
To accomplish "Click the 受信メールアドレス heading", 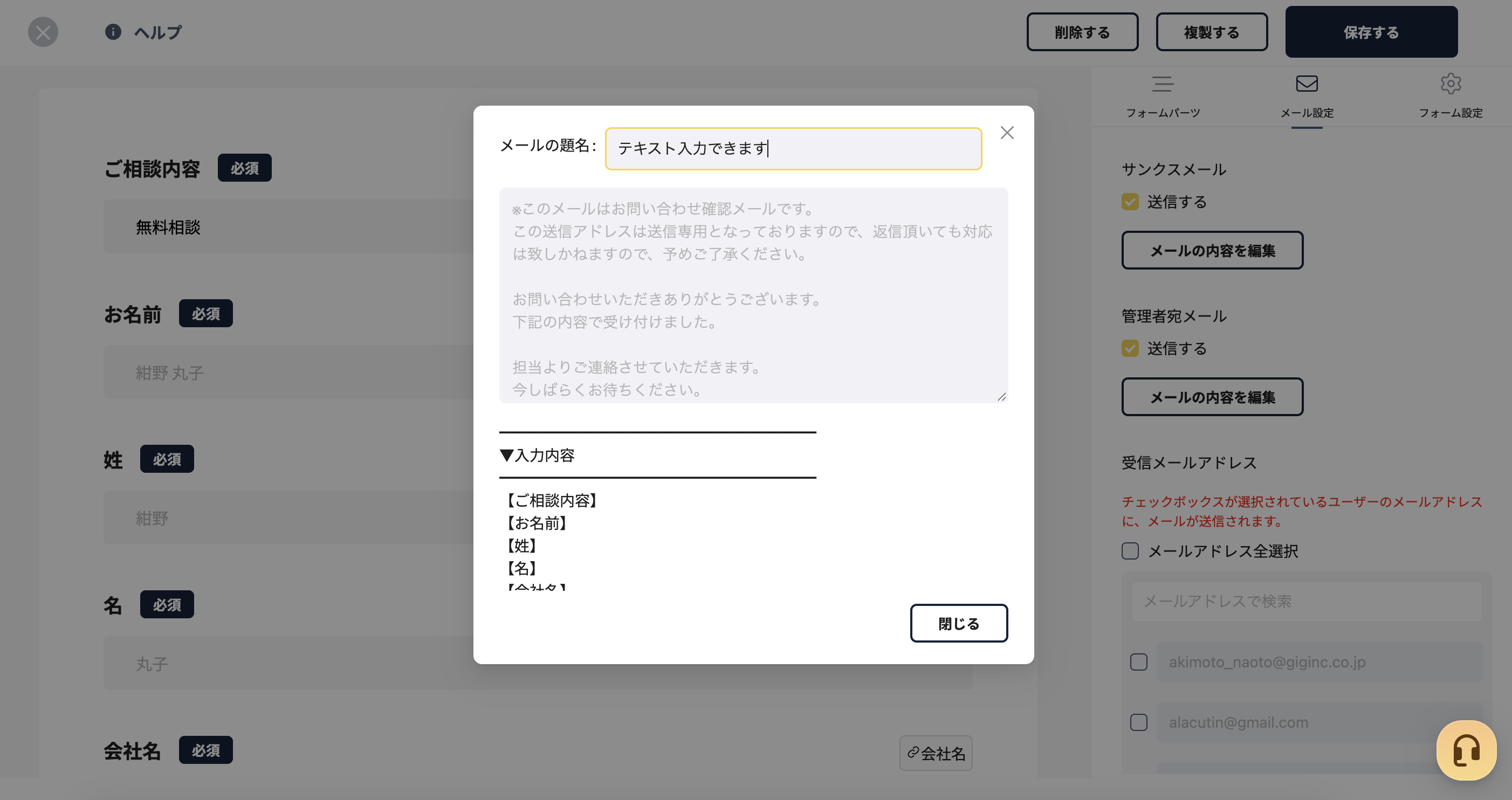I will click(1188, 463).
